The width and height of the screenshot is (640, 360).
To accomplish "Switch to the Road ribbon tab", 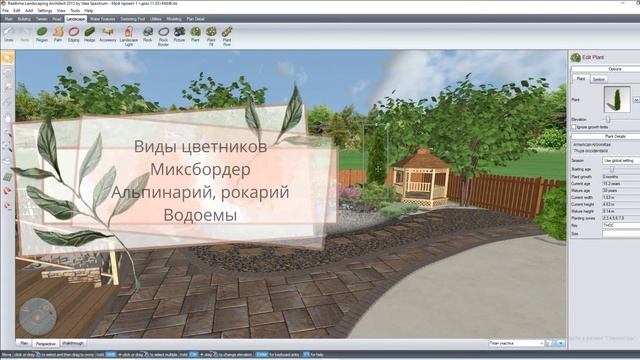I will [57, 19].
